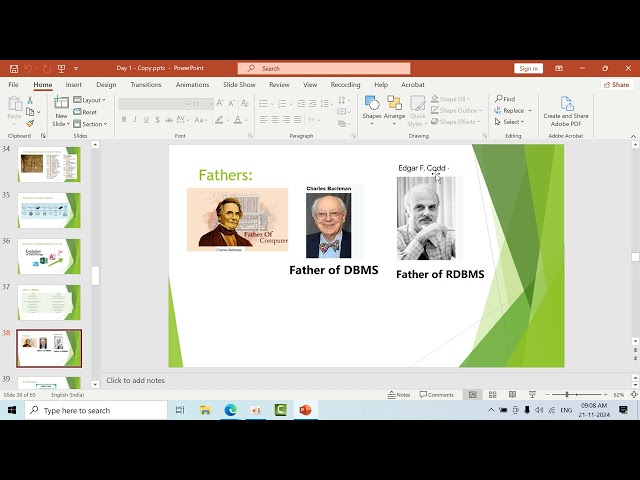The width and height of the screenshot is (640, 480).
Task: Toggle Comments pane in status bar
Action: point(436,395)
